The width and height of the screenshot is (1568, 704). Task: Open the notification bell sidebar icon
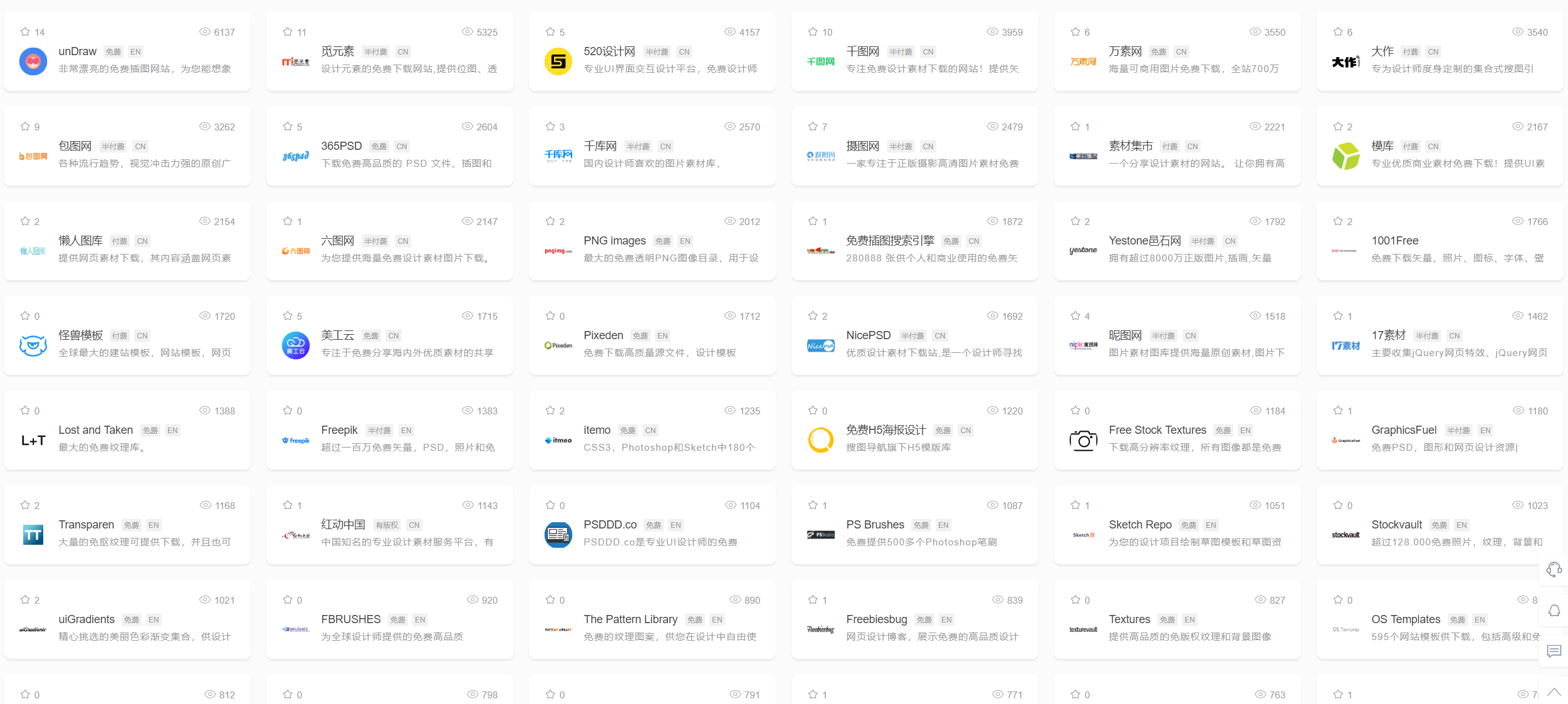[1554, 611]
